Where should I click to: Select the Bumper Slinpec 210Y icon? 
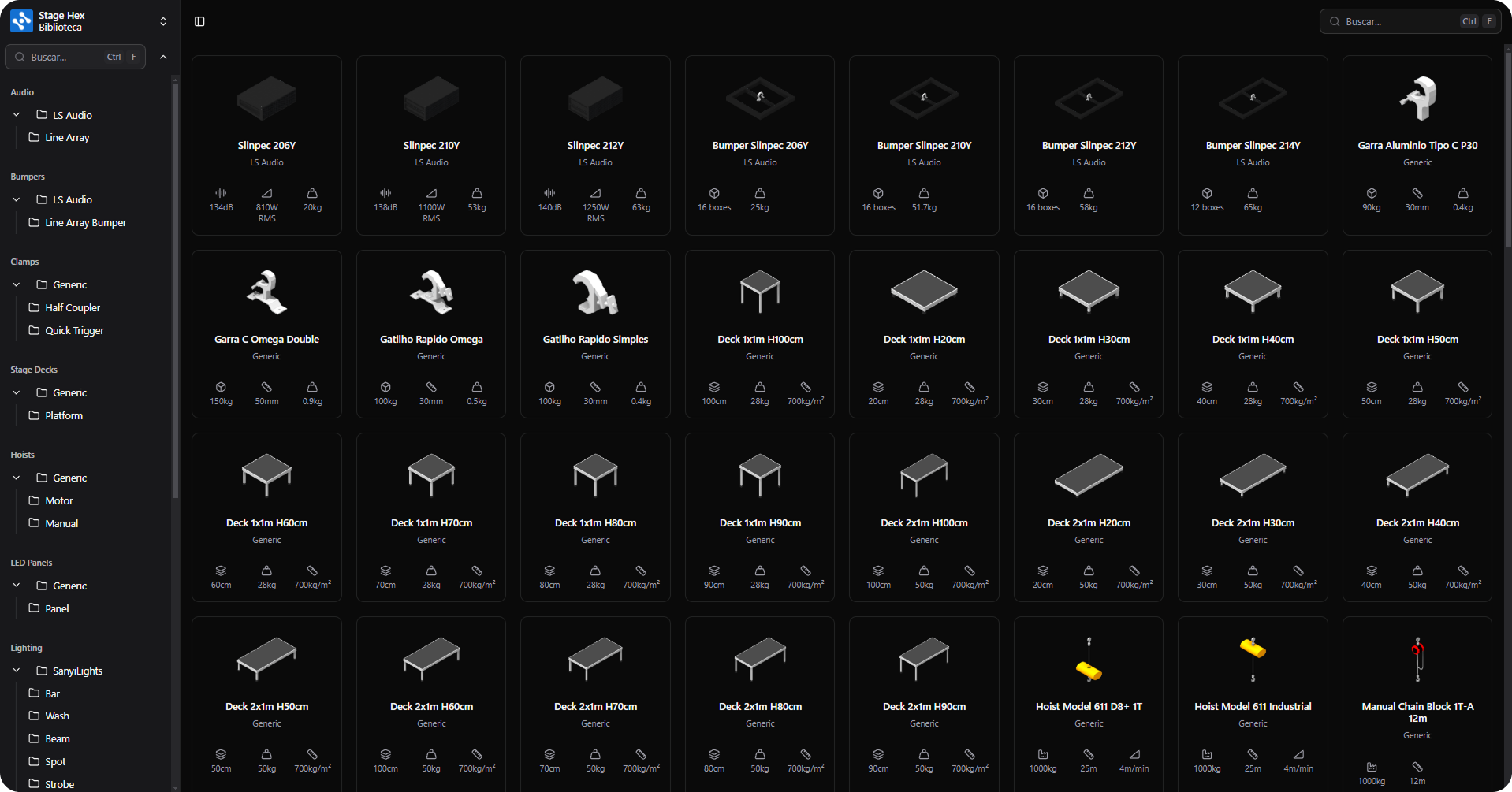924,99
